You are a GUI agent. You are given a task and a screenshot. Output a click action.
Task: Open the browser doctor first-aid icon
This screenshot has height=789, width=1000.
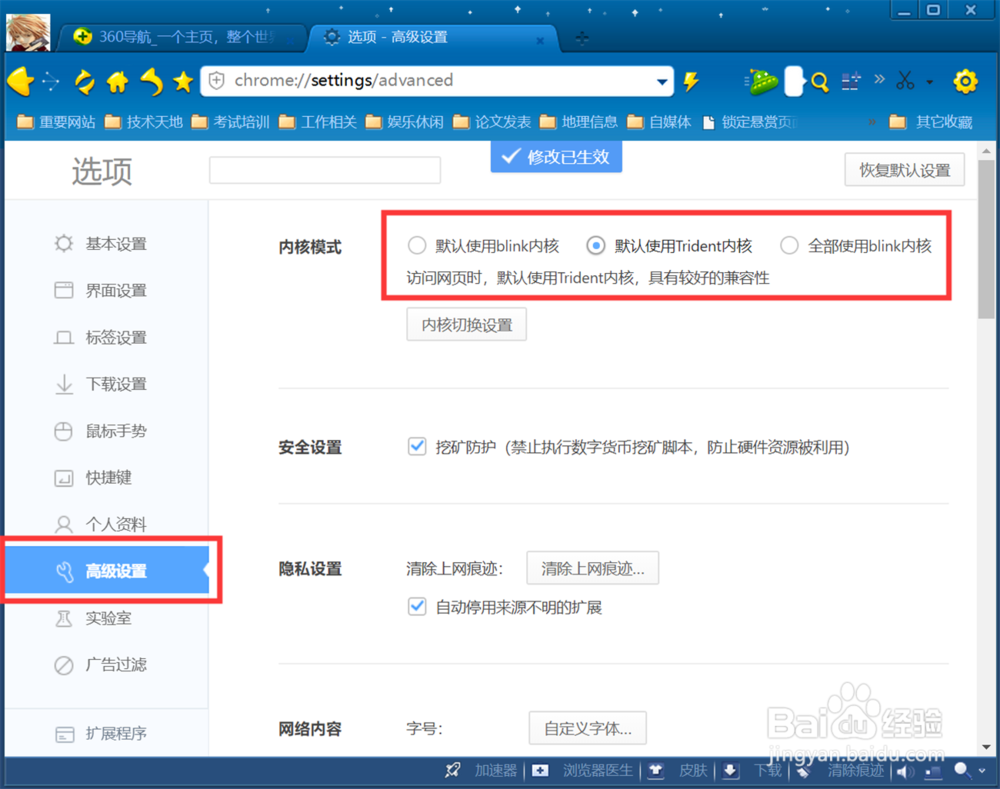540,771
